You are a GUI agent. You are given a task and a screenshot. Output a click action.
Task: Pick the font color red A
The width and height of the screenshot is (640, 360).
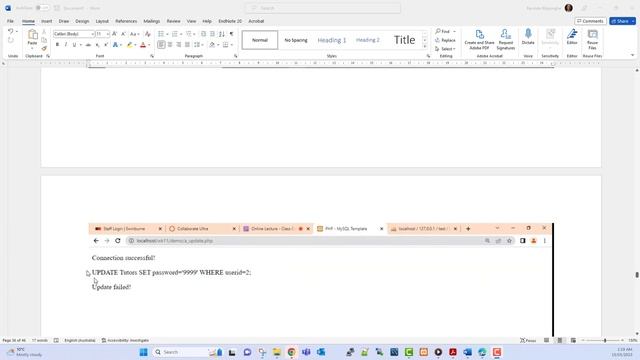coord(143,45)
